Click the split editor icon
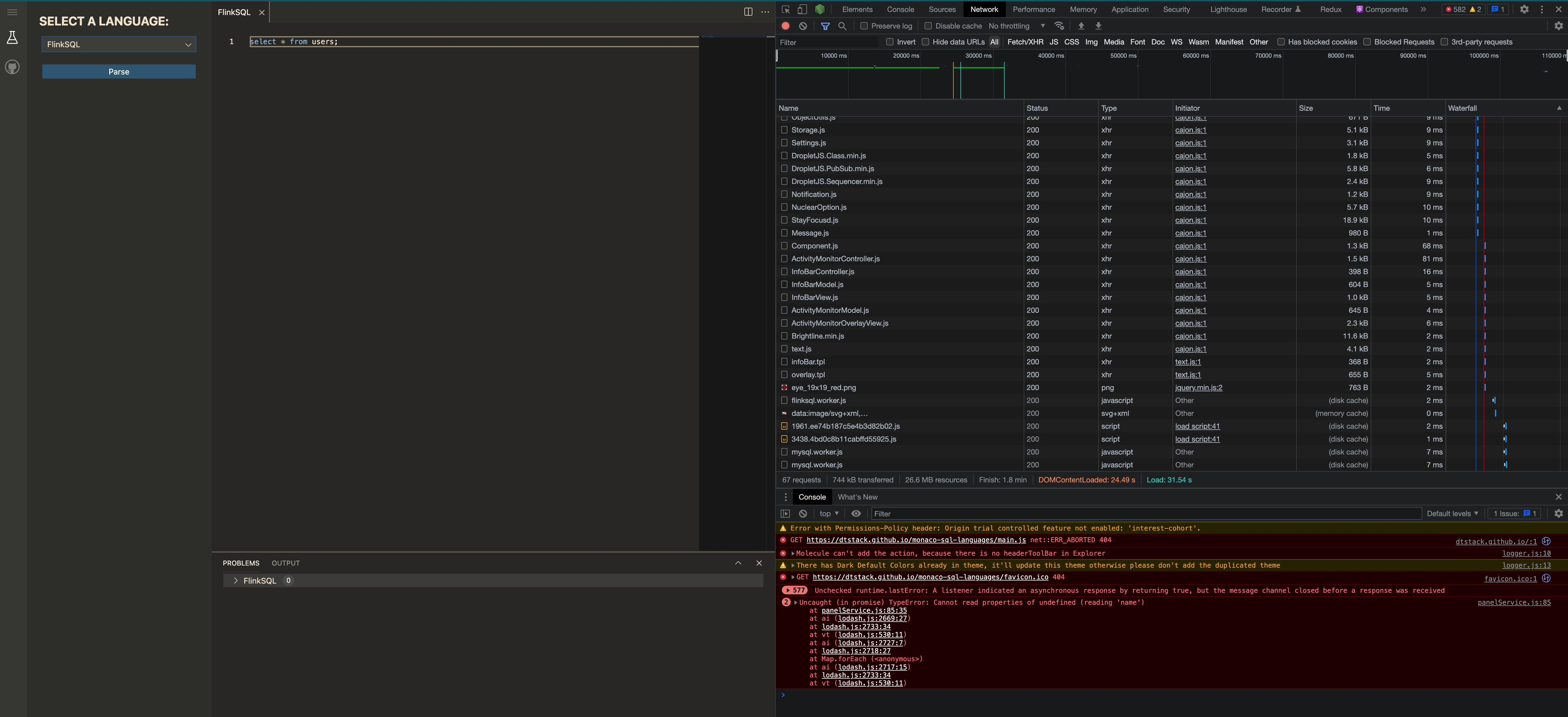Screen dimensions: 1568x717 point(748,12)
